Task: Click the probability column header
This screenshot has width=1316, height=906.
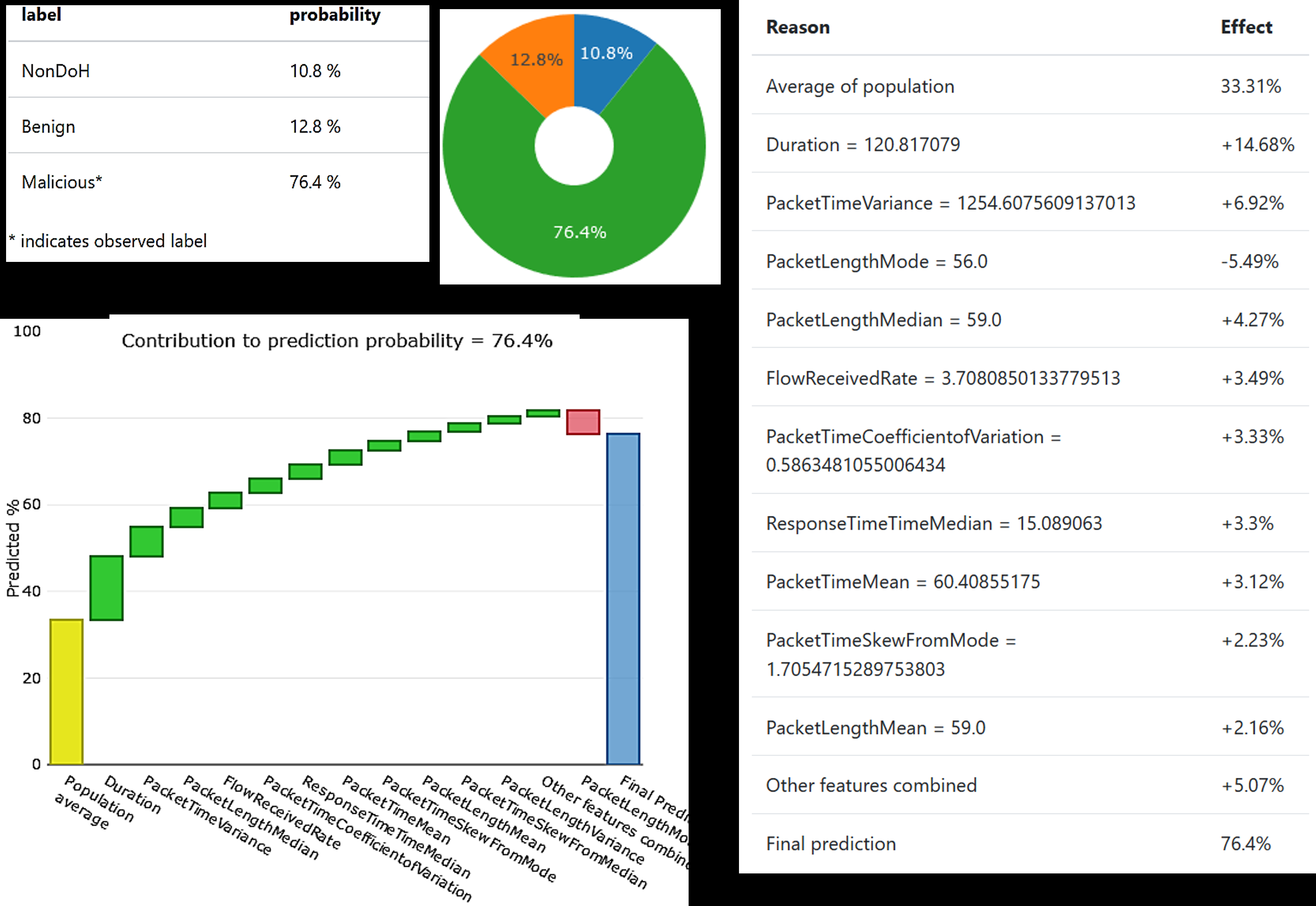Action: (335, 15)
